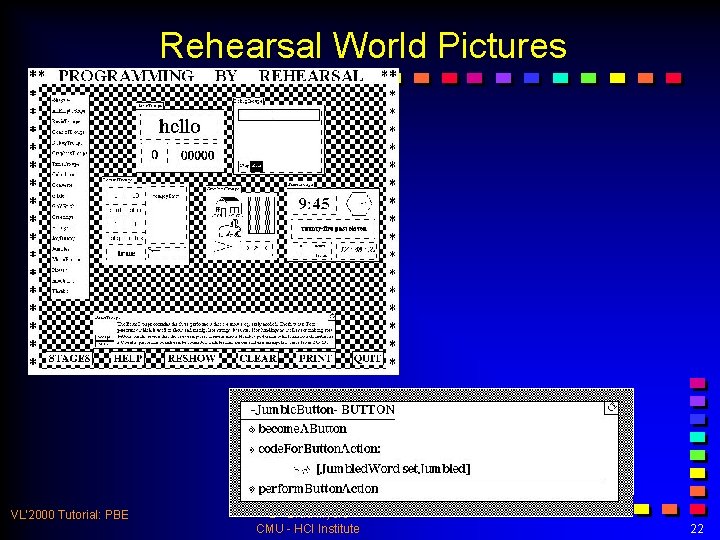This screenshot has width=720, height=540.
Task: Click the vertical striped pattern picture
Action: [x=261, y=214]
